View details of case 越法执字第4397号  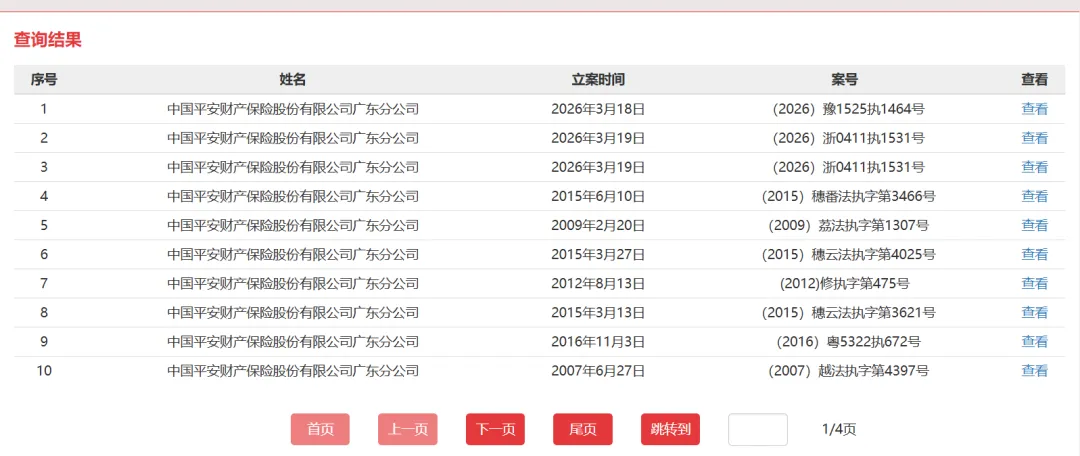coord(1034,371)
